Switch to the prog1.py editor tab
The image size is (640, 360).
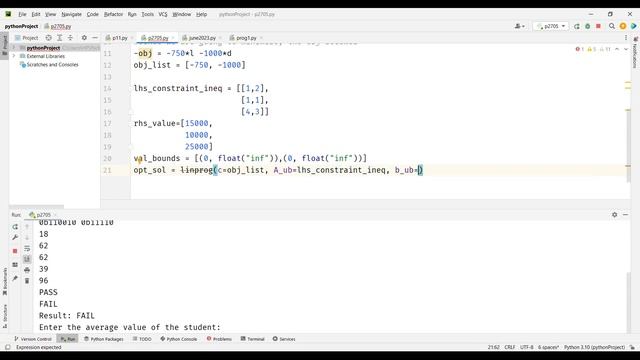pos(246,38)
